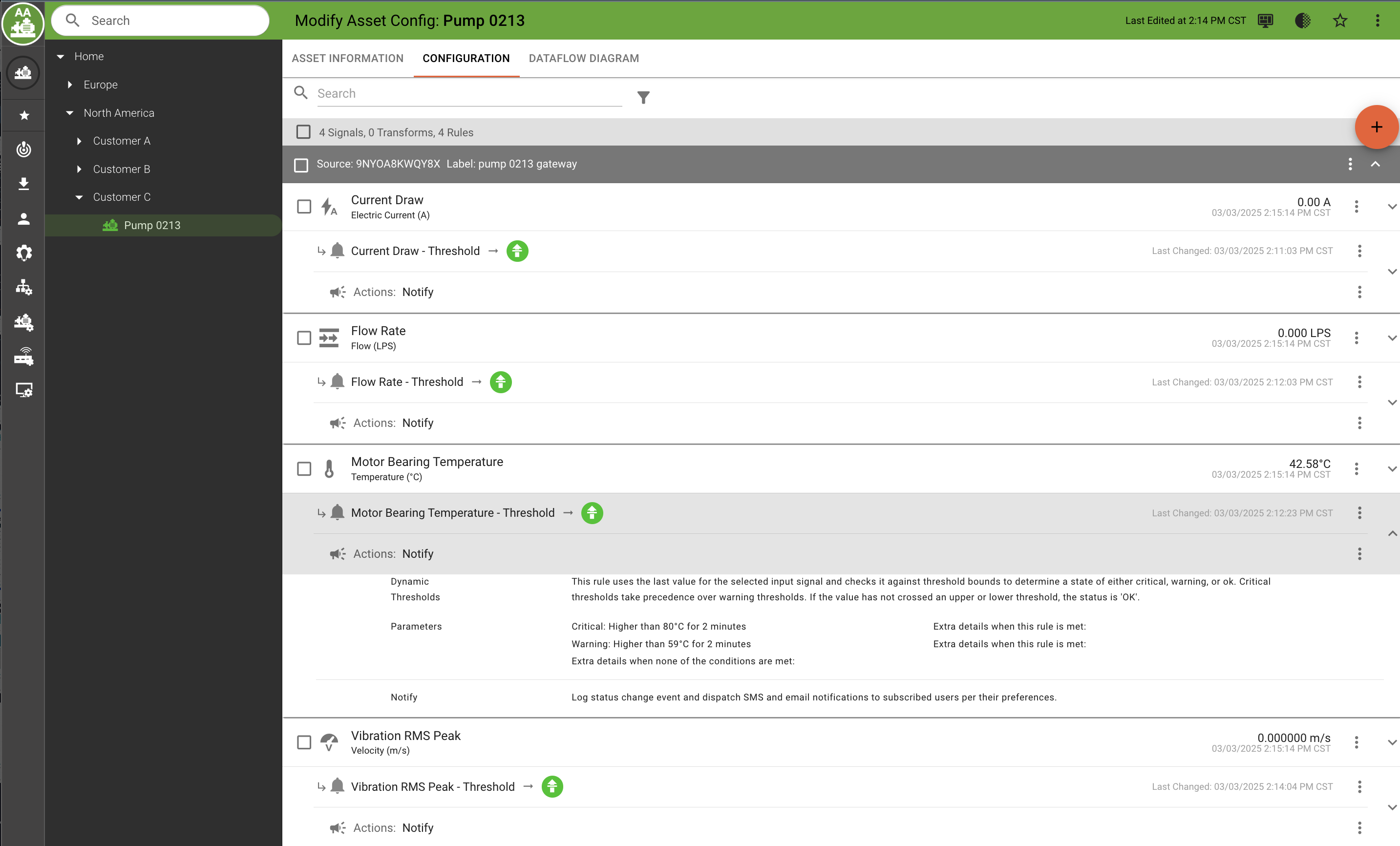Click the three-dot menu on Current Draw signal
Image resolution: width=1400 pixels, height=846 pixels.
(x=1356, y=206)
